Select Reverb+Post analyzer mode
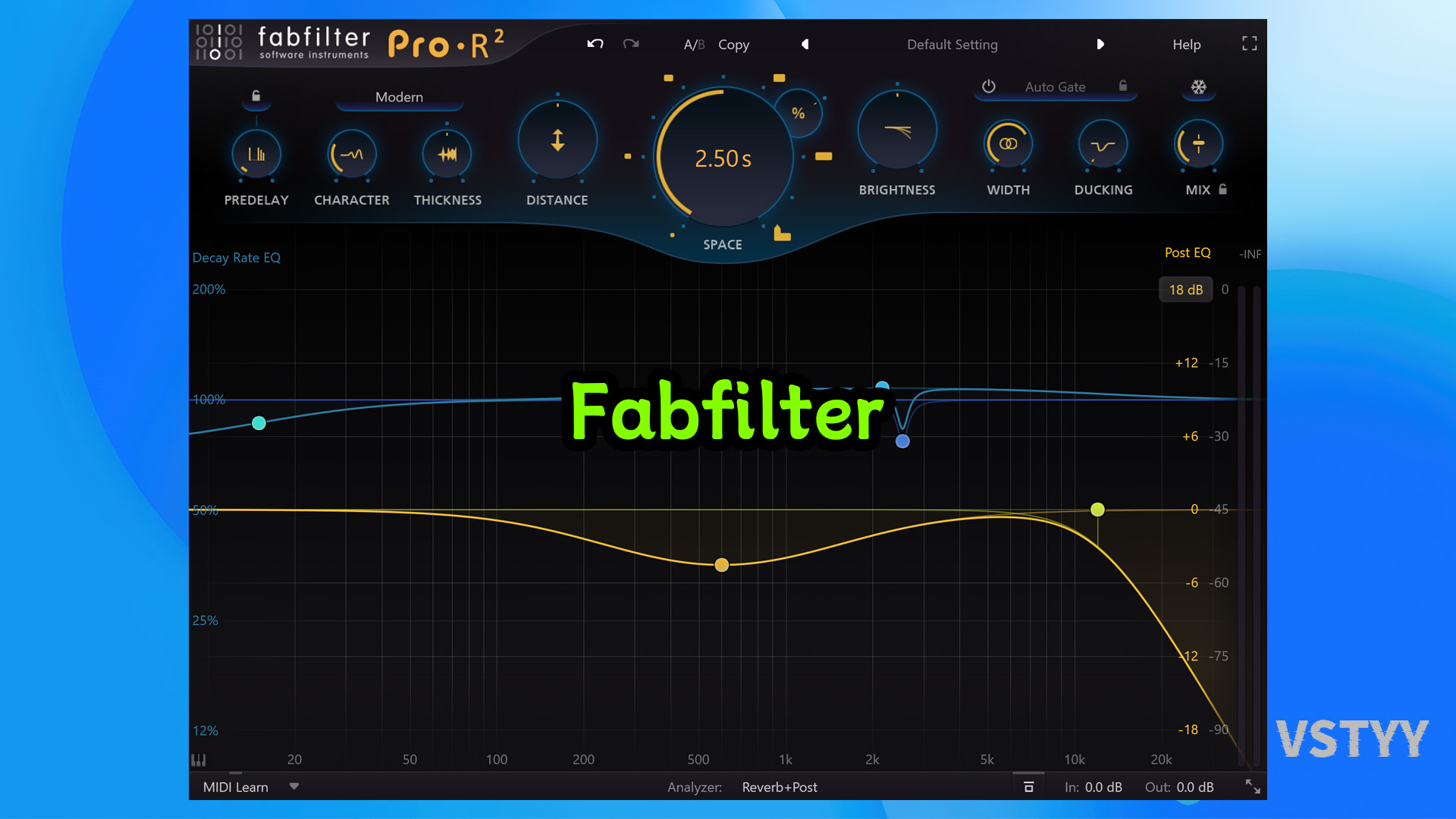 tap(779, 787)
